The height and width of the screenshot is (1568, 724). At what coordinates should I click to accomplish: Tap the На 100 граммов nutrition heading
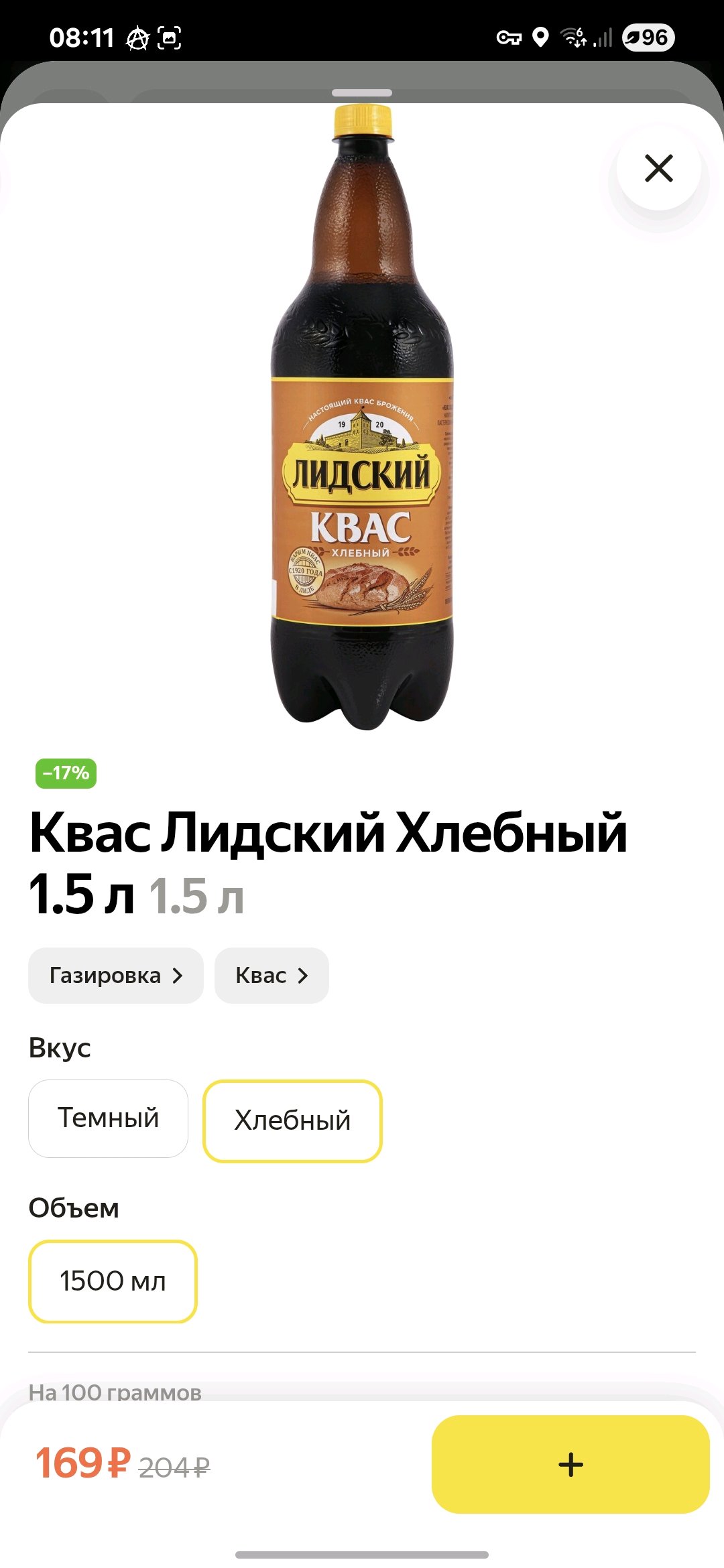115,1392
